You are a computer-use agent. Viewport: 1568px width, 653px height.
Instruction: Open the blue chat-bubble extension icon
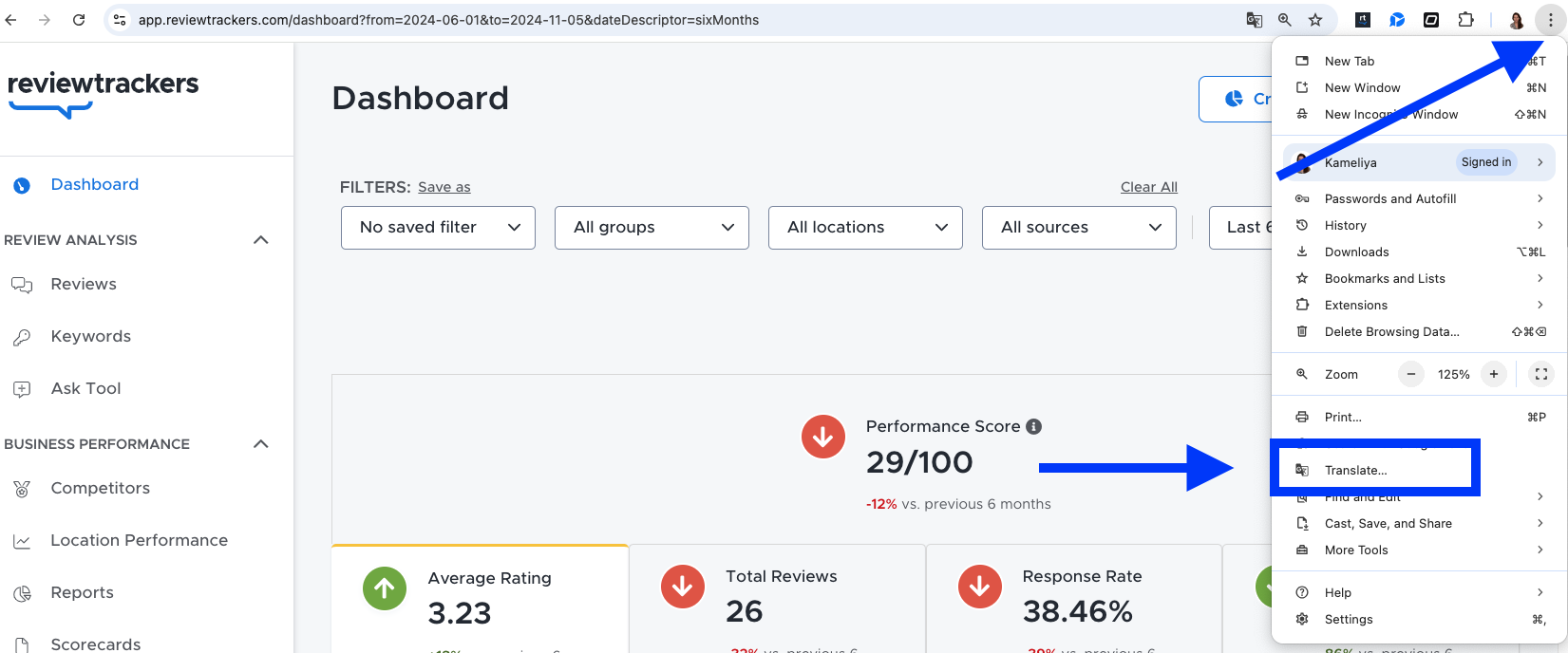pyautogui.click(x=1397, y=20)
